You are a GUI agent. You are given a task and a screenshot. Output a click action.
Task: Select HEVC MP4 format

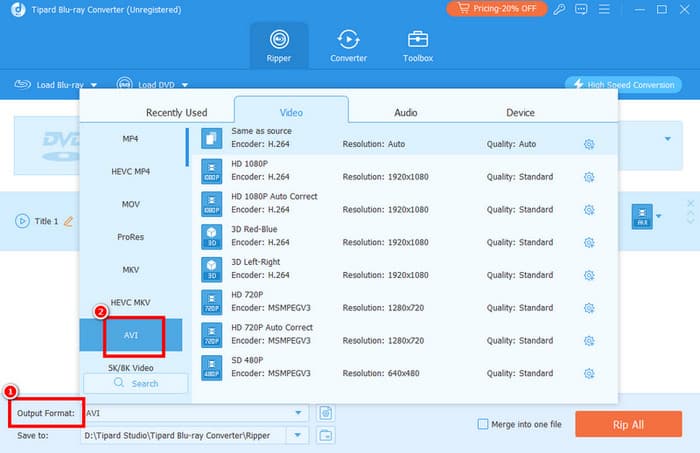pos(130,171)
